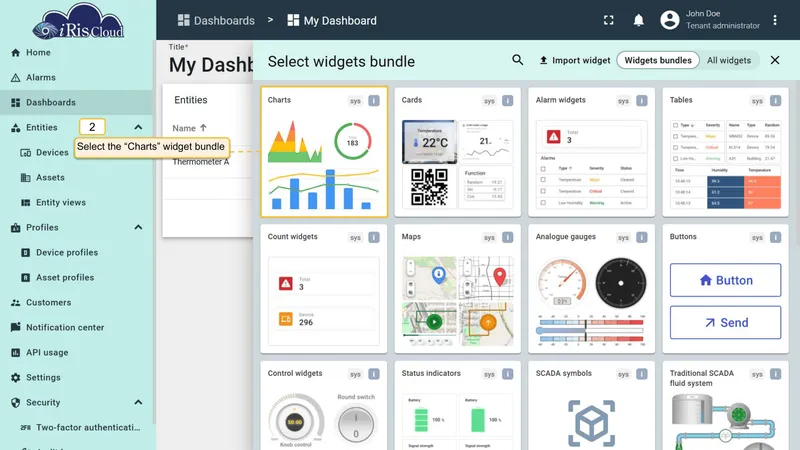The width and height of the screenshot is (800, 450).
Task: Open Two-factor authentication menu item
Action: pos(77,428)
